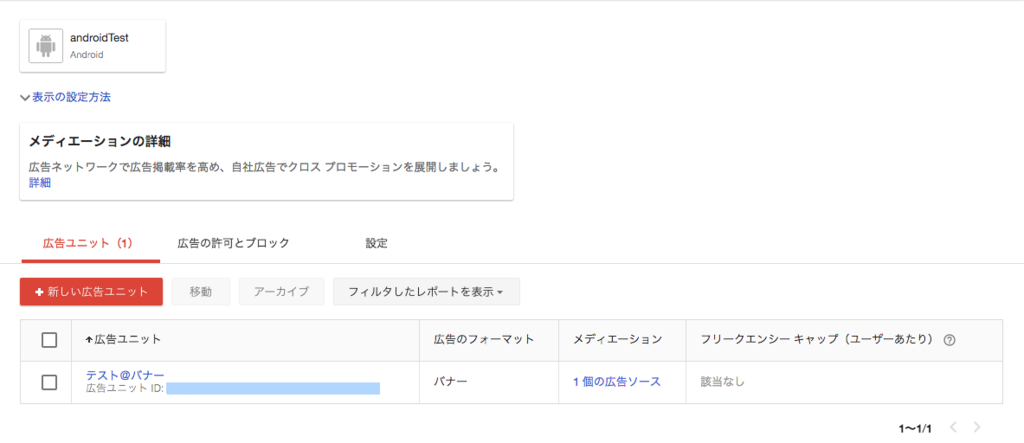
Task: Switch to 広告の許可とブロック tab
Action: coord(233,243)
